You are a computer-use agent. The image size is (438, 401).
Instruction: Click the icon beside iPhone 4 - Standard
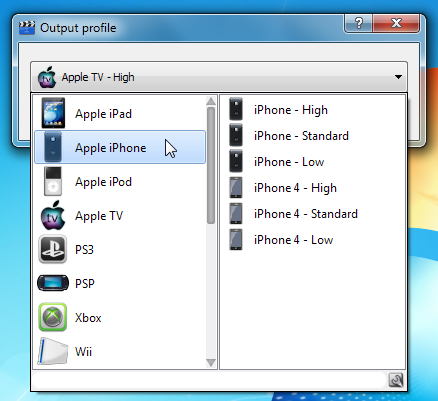(236, 213)
